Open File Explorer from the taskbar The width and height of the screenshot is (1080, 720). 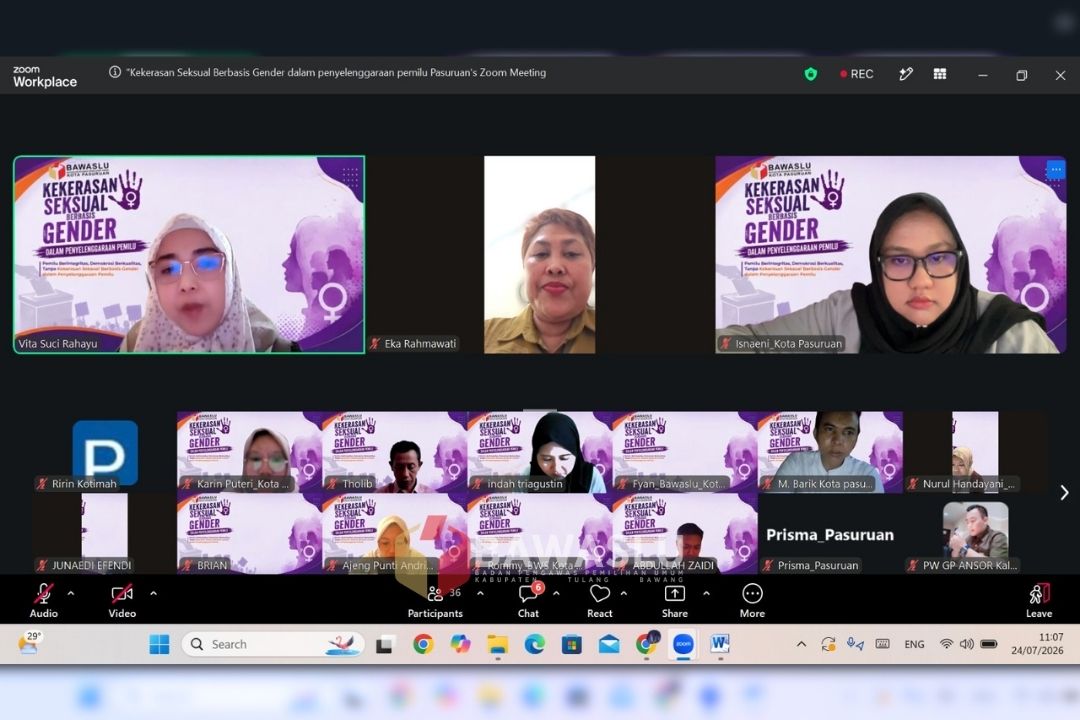(x=497, y=644)
